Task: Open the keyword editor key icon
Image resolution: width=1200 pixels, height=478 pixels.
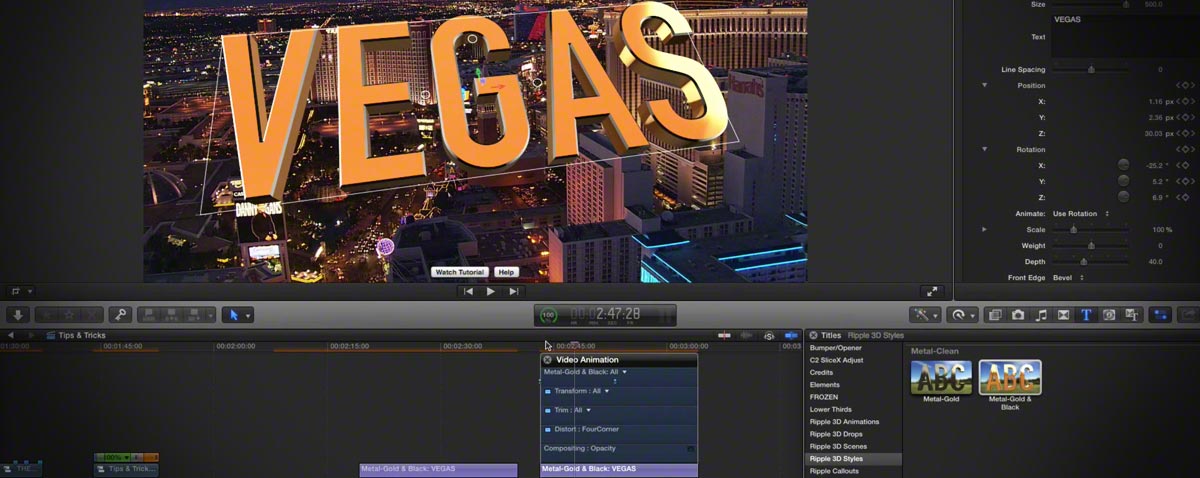Action: point(120,315)
